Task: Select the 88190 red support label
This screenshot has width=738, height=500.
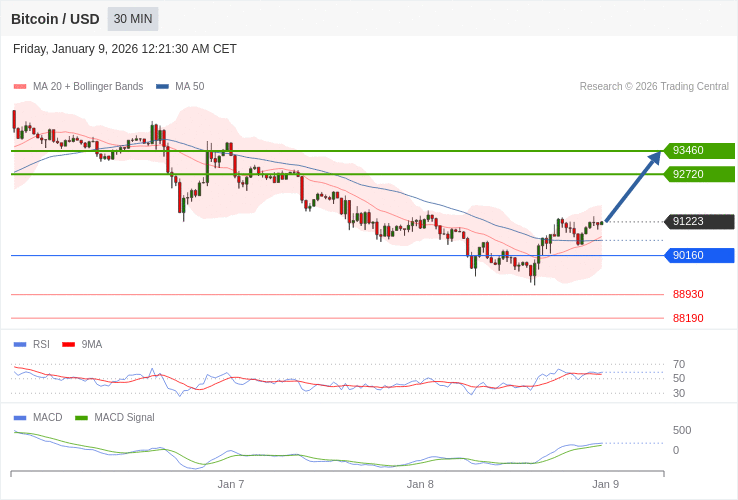Action: pos(688,319)
